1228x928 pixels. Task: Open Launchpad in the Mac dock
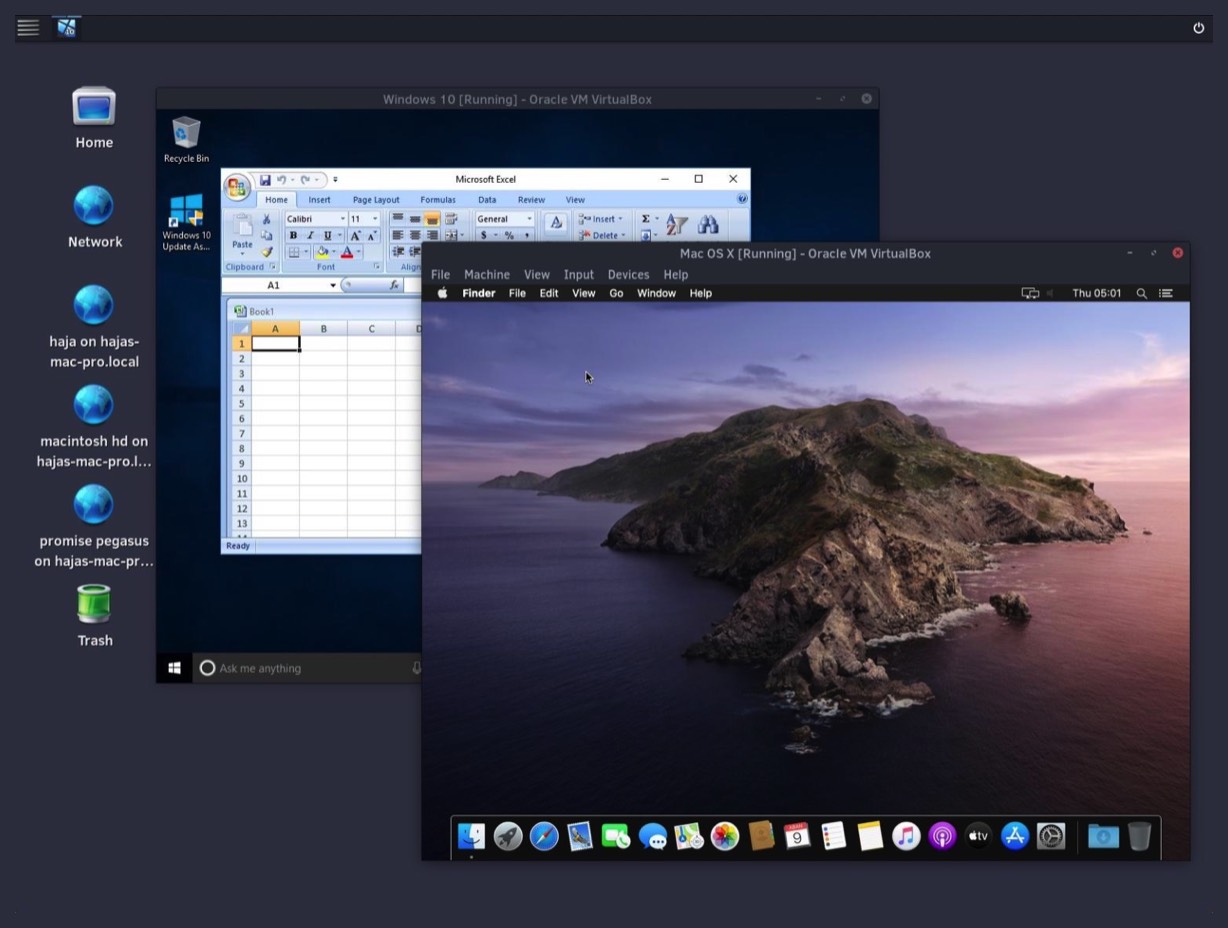pos(508,836)
